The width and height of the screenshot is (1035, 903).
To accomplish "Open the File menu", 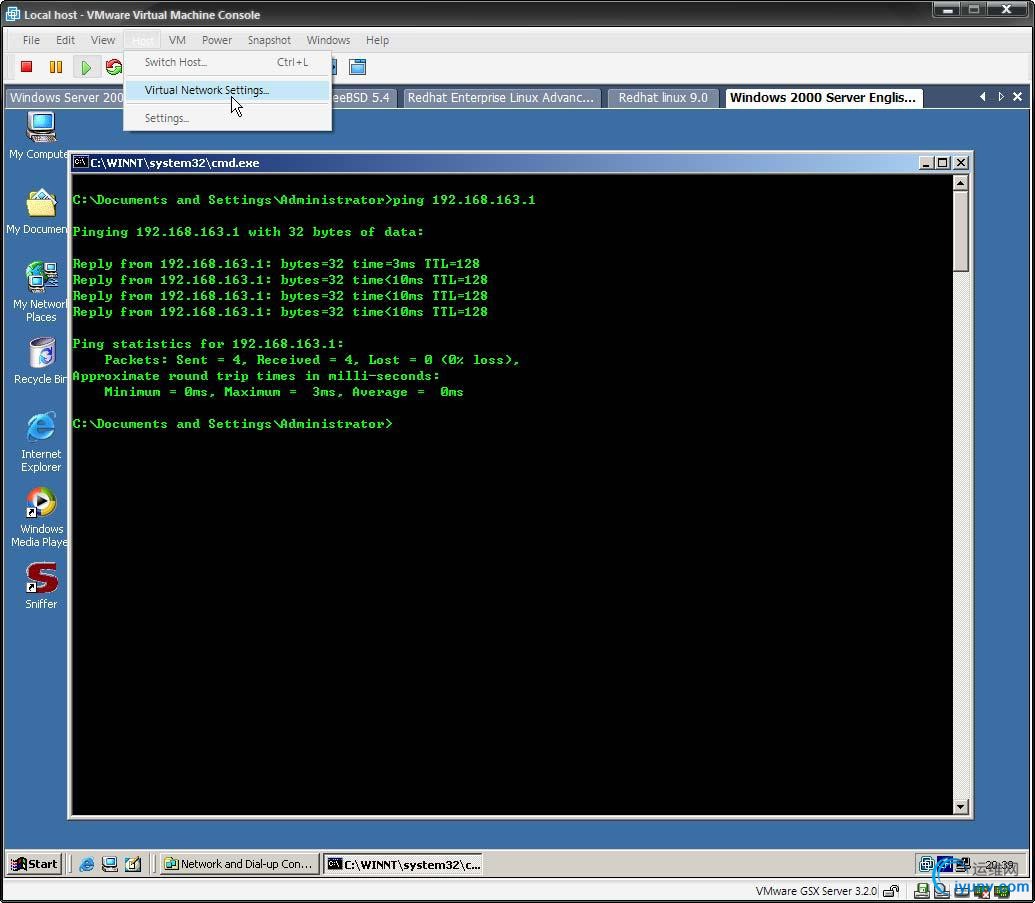I will point(31,40).
